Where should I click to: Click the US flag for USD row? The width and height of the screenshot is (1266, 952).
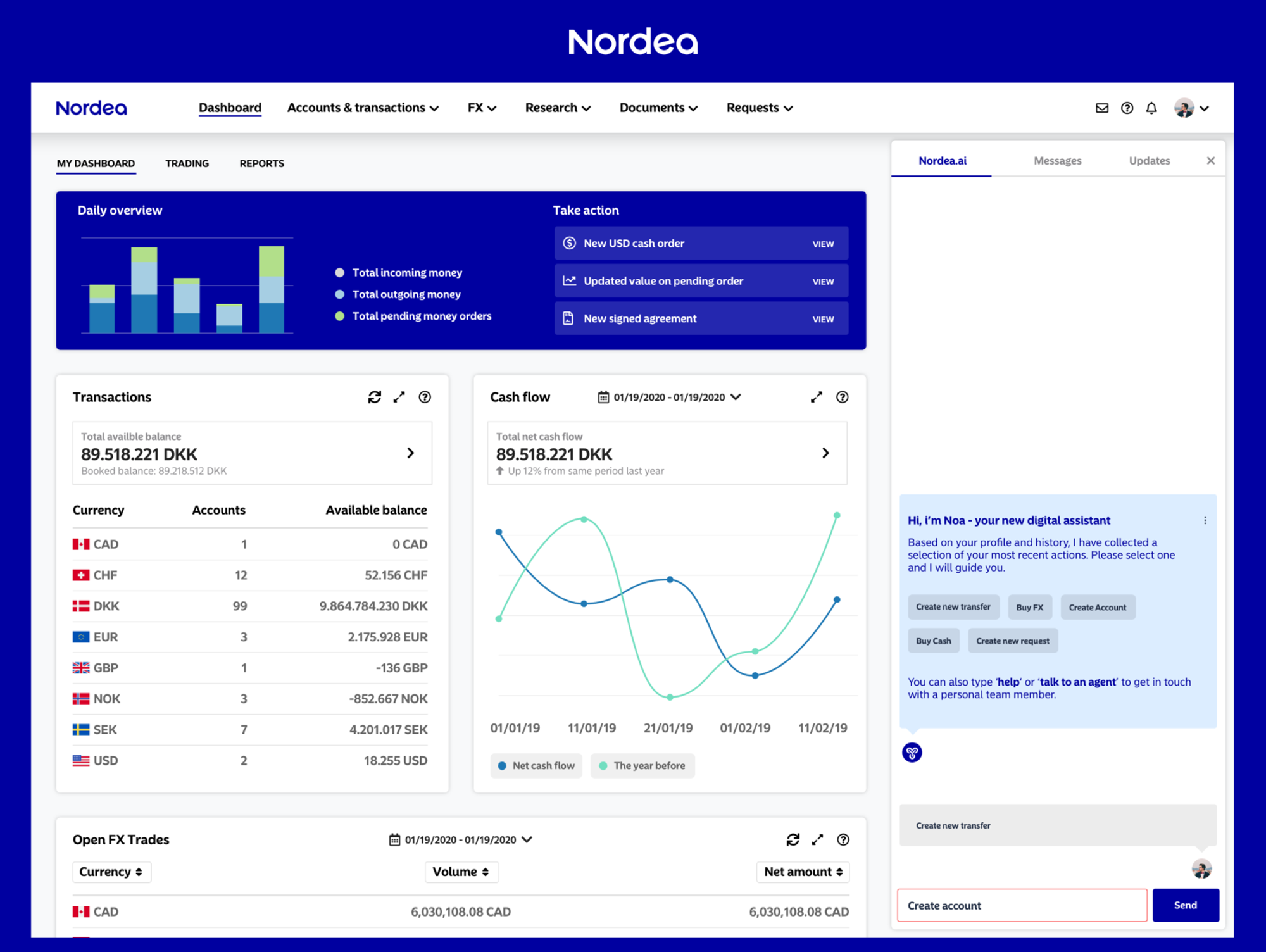(81, 761)
